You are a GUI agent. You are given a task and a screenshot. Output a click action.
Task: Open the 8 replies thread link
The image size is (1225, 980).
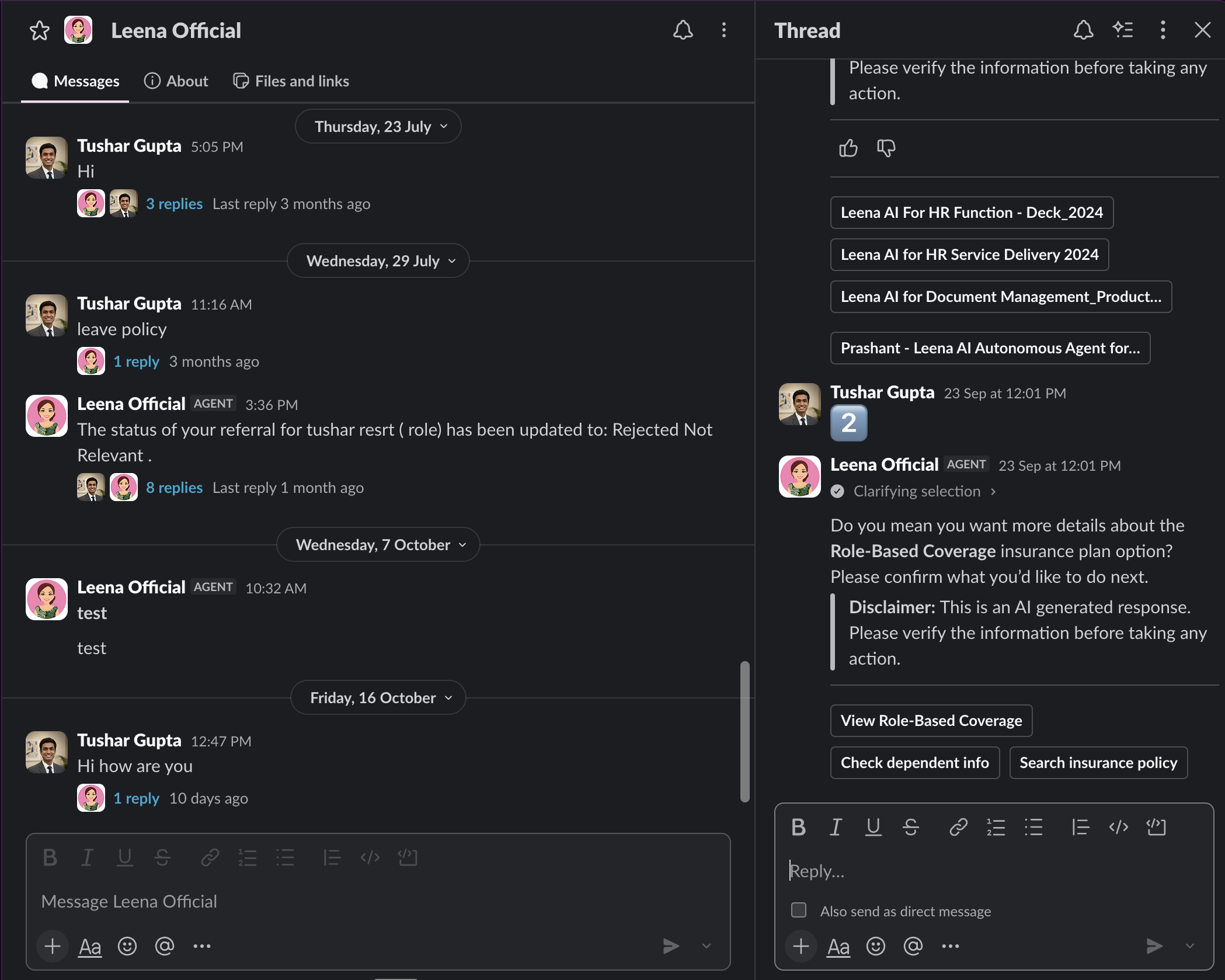(174, 488)
